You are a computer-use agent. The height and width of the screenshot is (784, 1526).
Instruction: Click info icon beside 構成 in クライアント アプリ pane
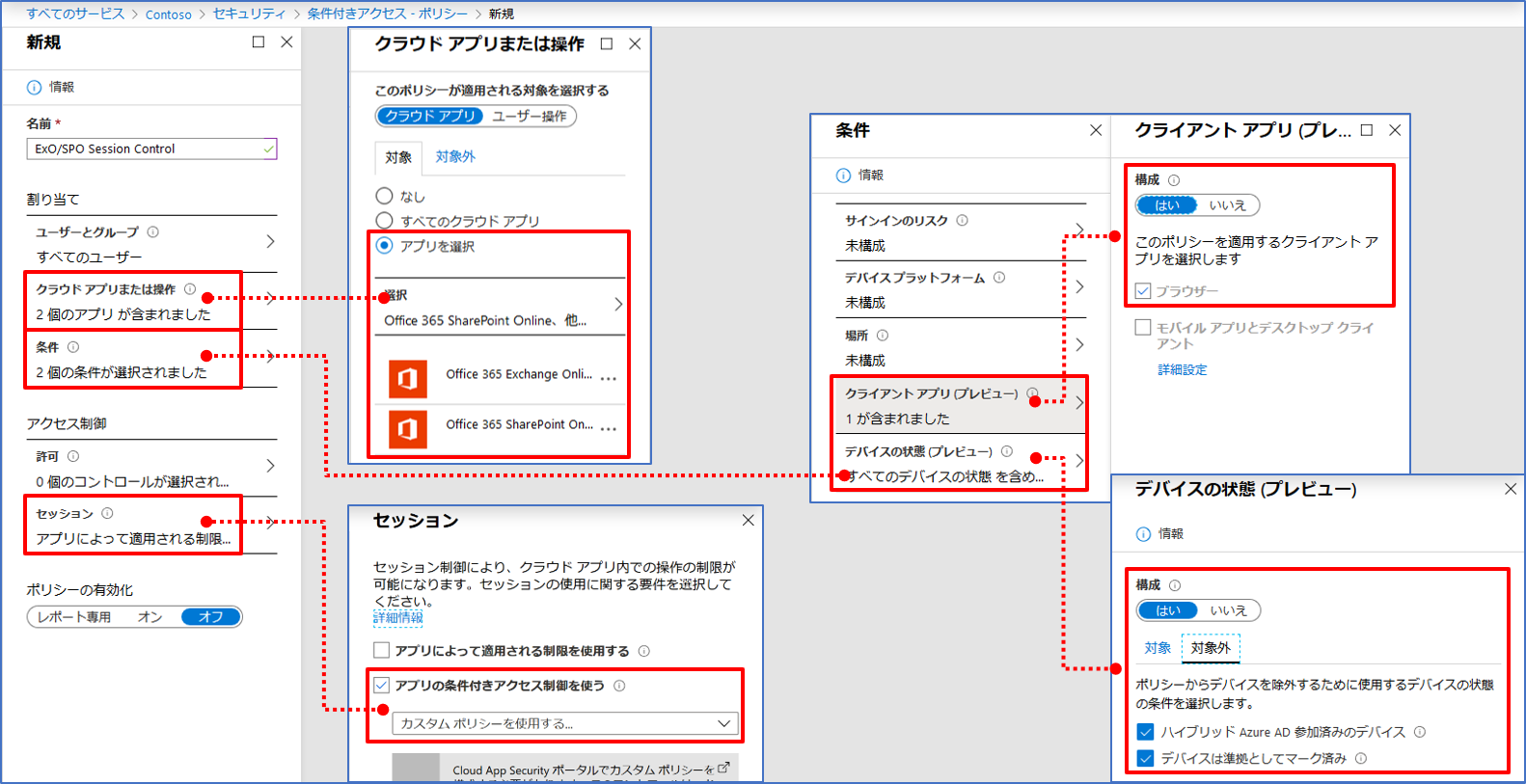(1174, 179)
